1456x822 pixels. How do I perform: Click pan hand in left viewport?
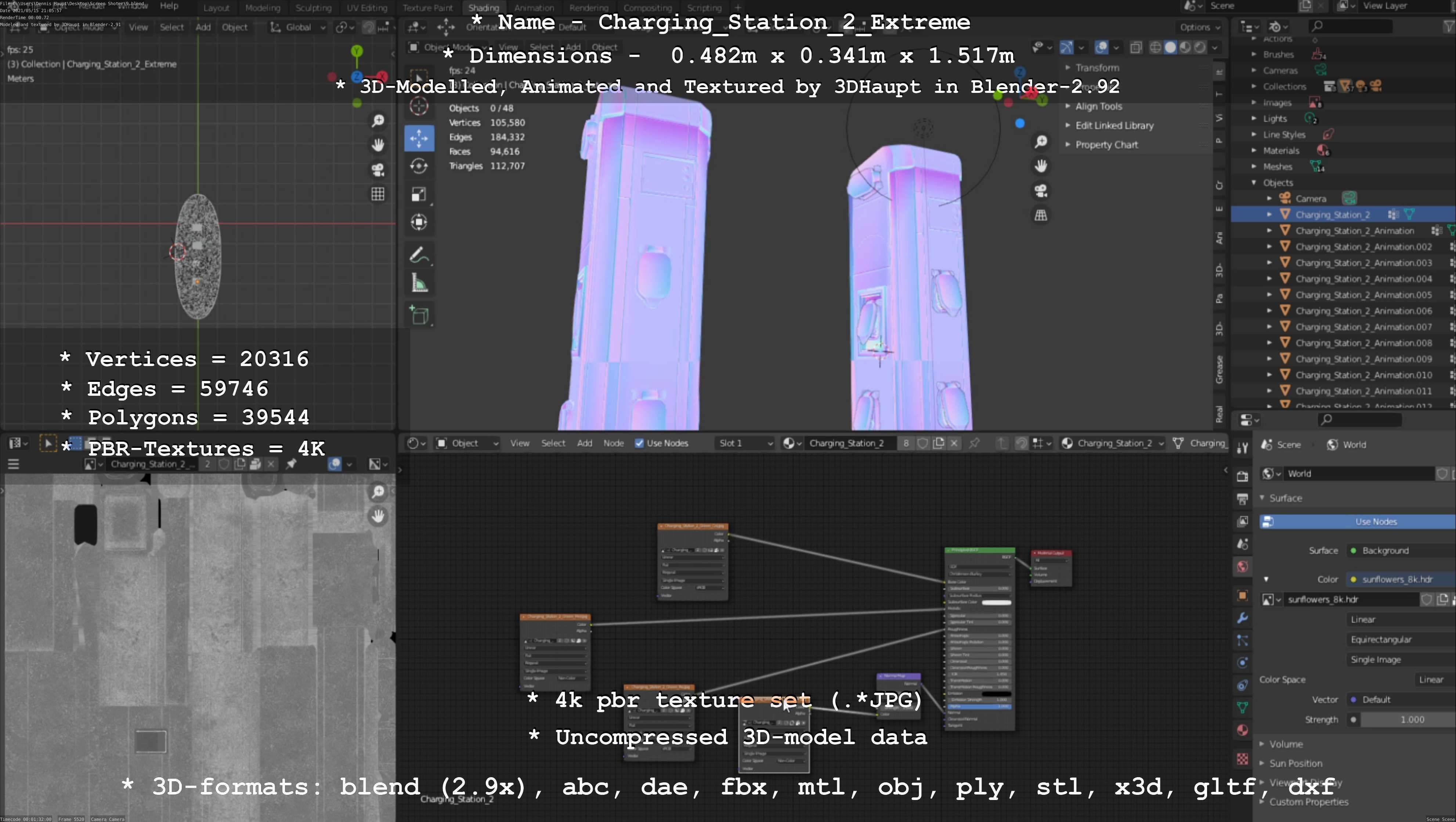[x=377, y=145]
